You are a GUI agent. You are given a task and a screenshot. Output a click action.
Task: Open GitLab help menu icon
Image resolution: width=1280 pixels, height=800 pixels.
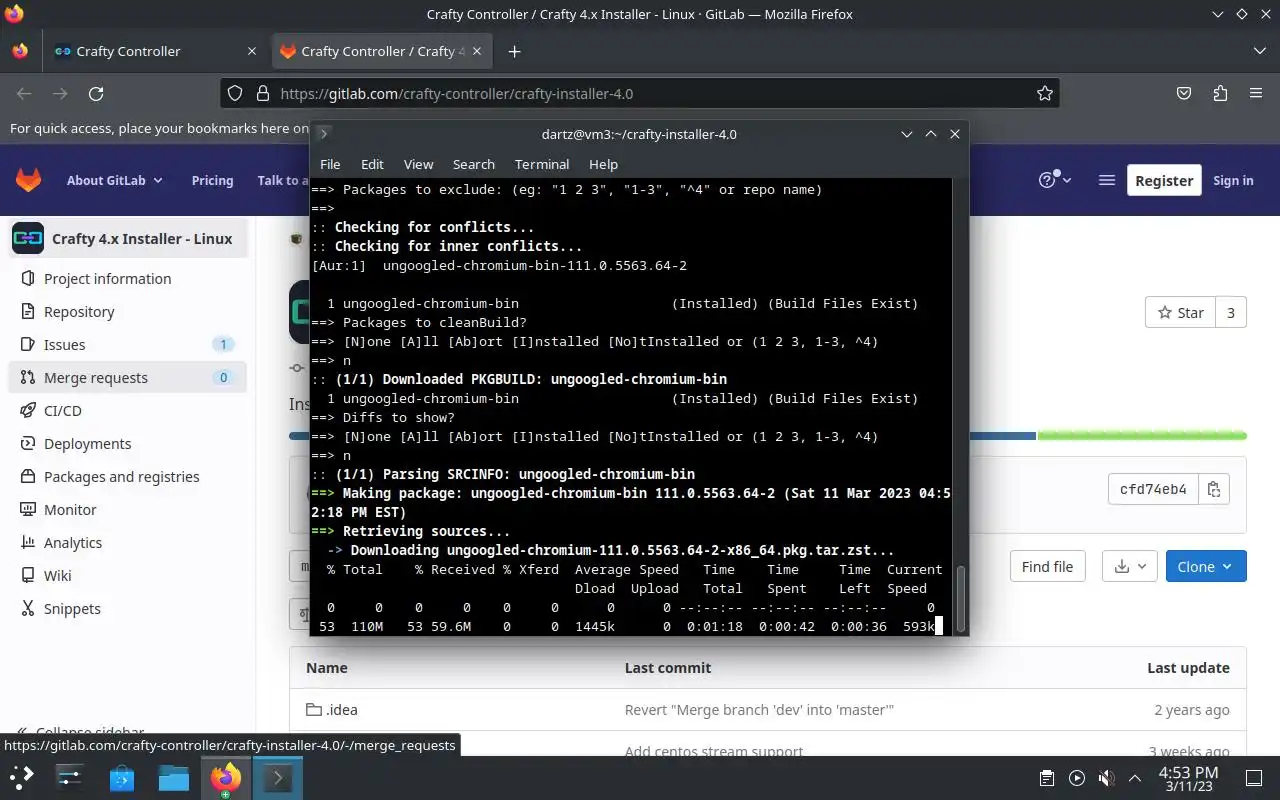[1054, 180]
